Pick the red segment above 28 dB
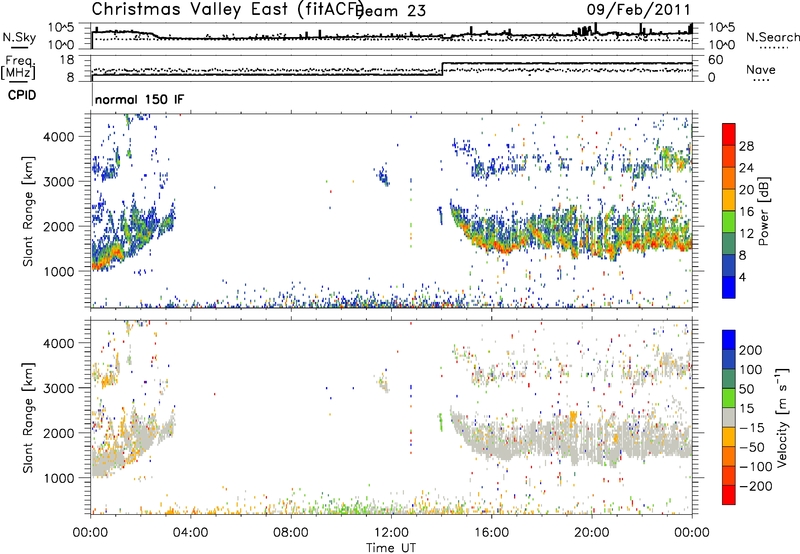This screenshot has height=554, width=800. (729, 135)
